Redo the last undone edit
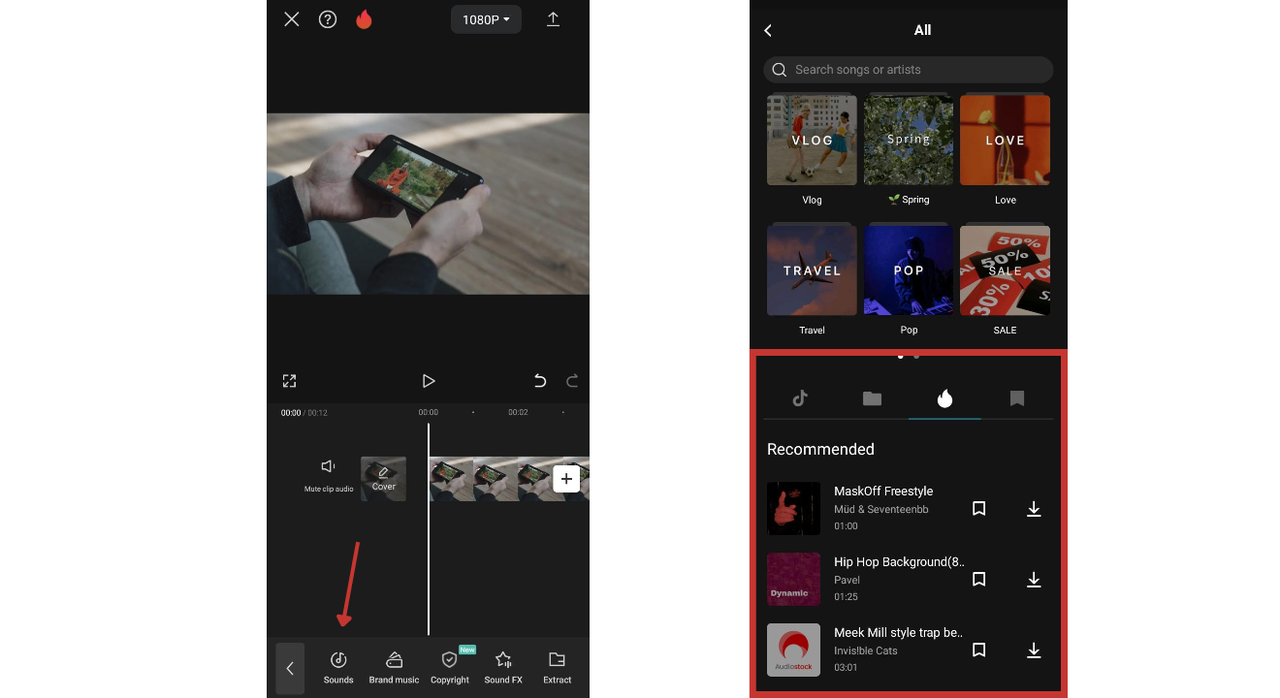This screenshot has height=698, width=1280. 573,381
